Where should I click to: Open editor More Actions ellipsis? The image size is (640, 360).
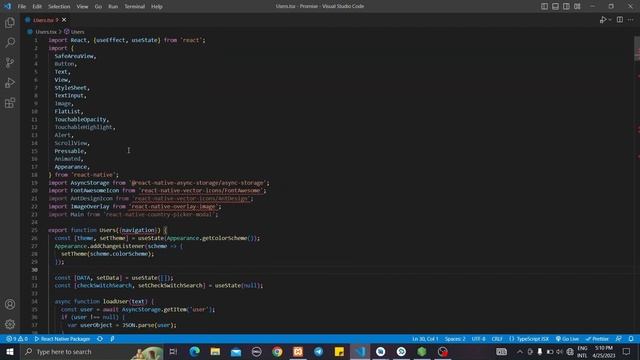[x=631, y=20]
